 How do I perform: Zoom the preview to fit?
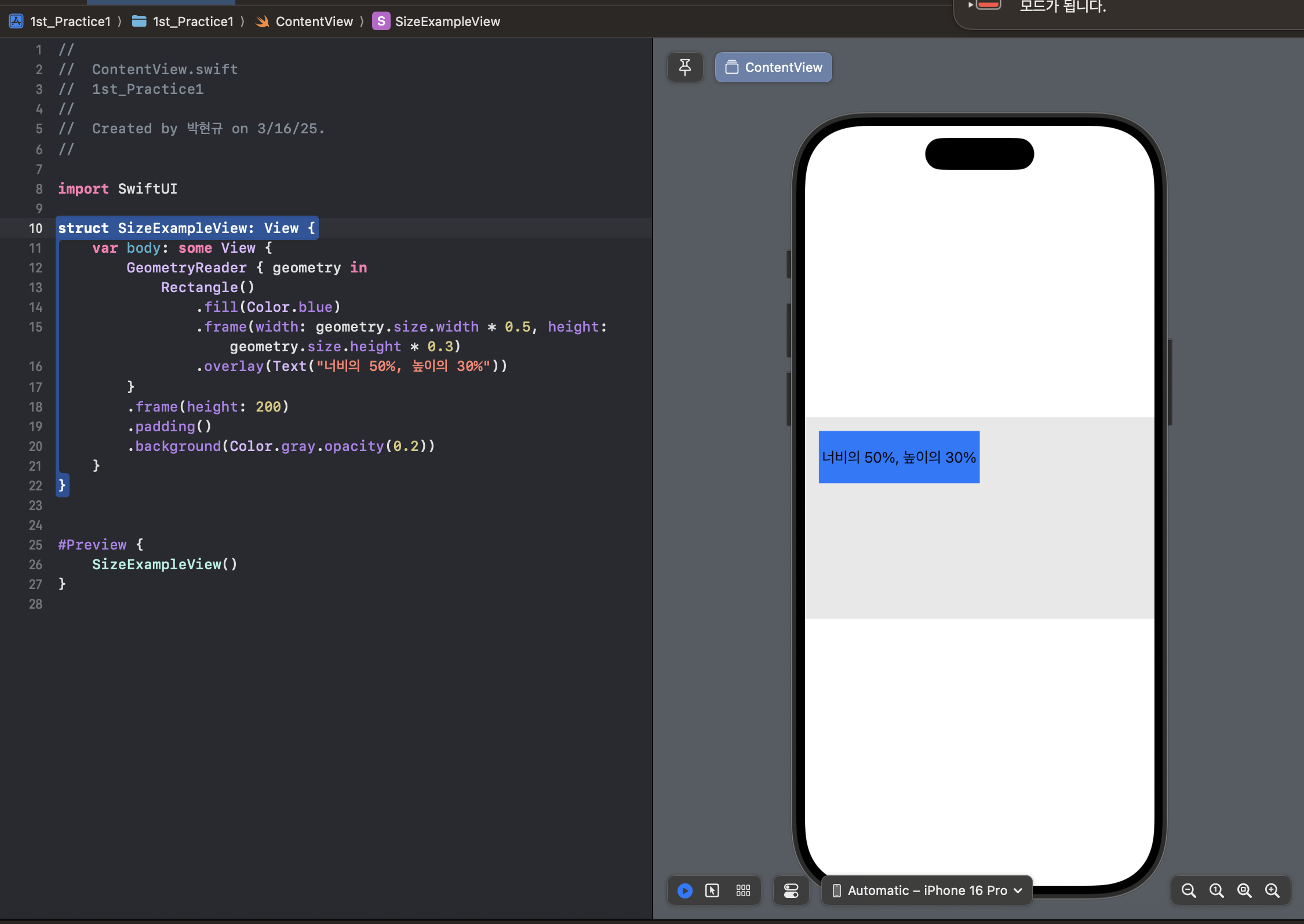click(x=1244, y=890)
